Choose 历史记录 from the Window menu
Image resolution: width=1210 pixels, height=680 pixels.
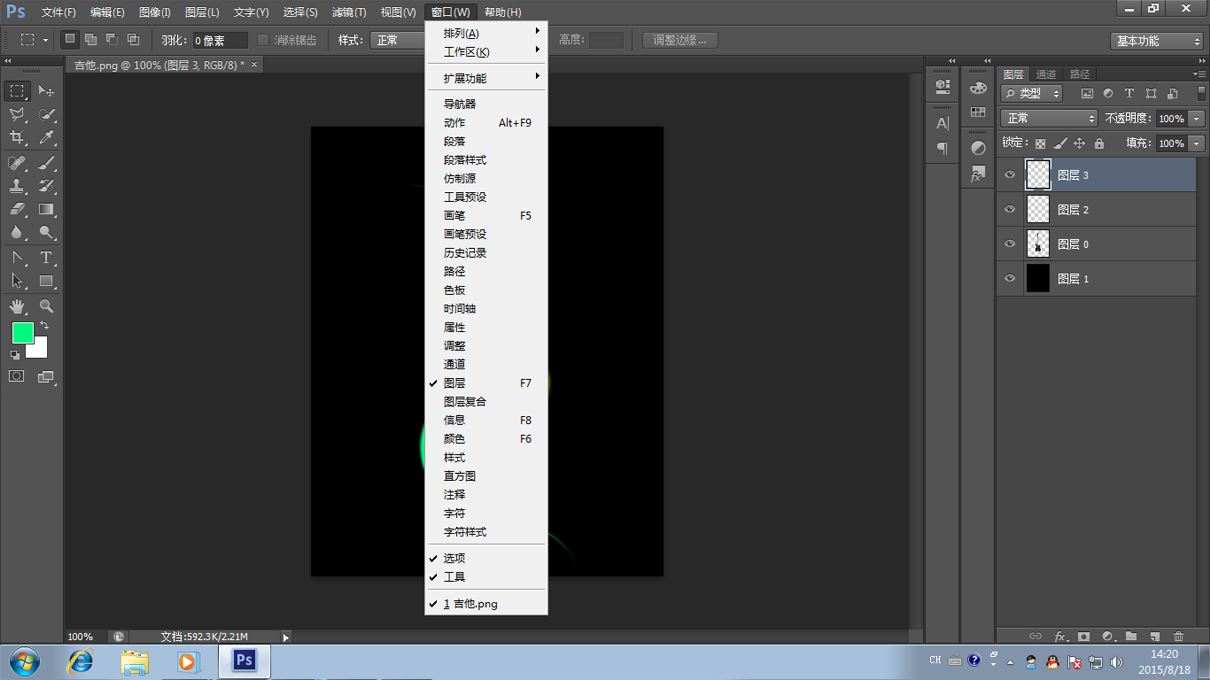(x=486, y=253)
